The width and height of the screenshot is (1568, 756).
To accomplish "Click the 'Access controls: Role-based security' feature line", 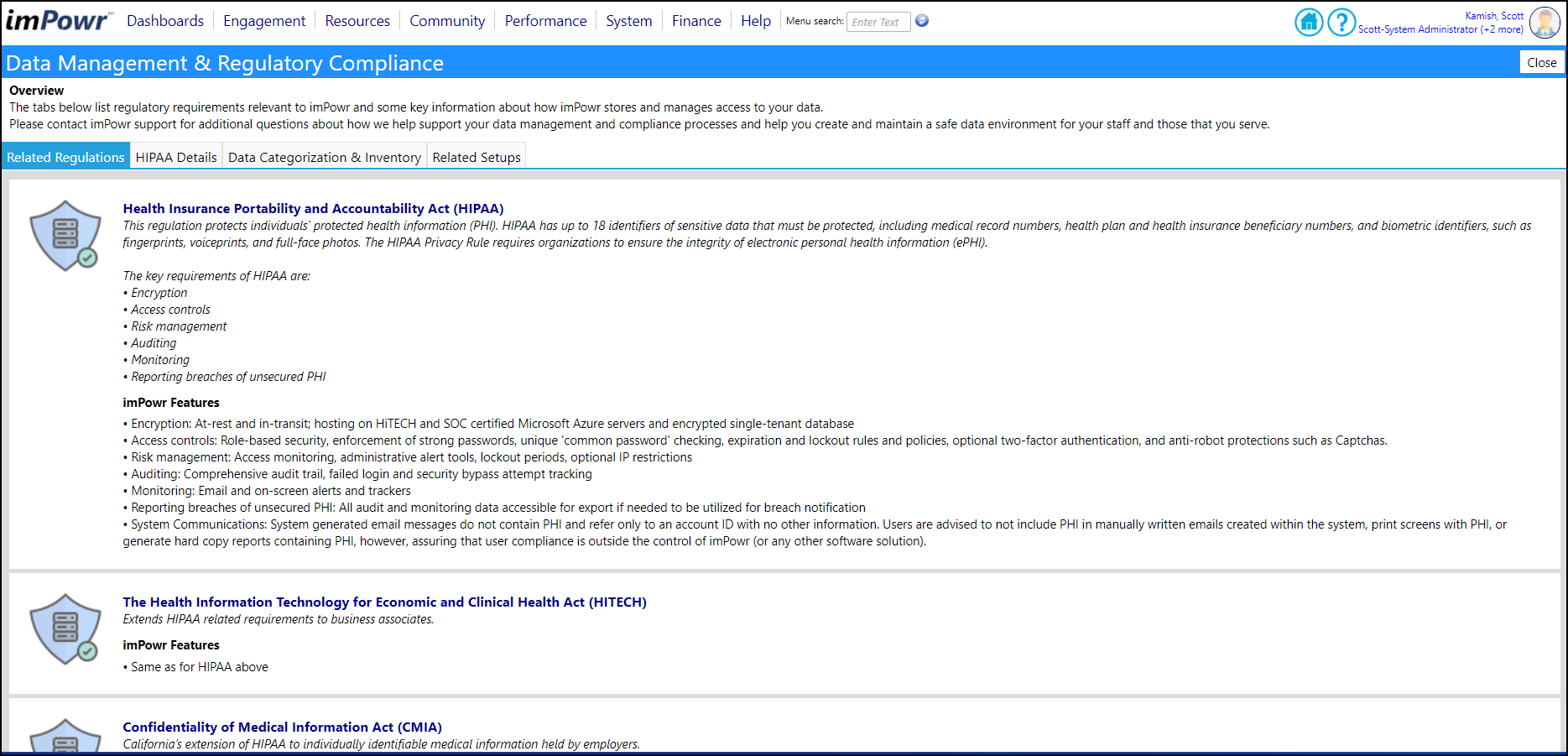I will point(755,441).
